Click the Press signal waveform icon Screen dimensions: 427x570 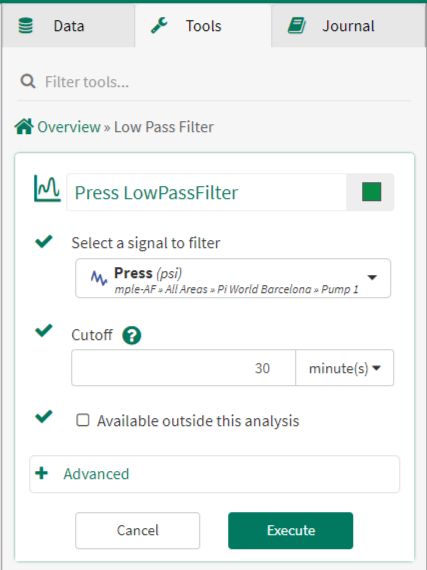click(x=99, y=278)
